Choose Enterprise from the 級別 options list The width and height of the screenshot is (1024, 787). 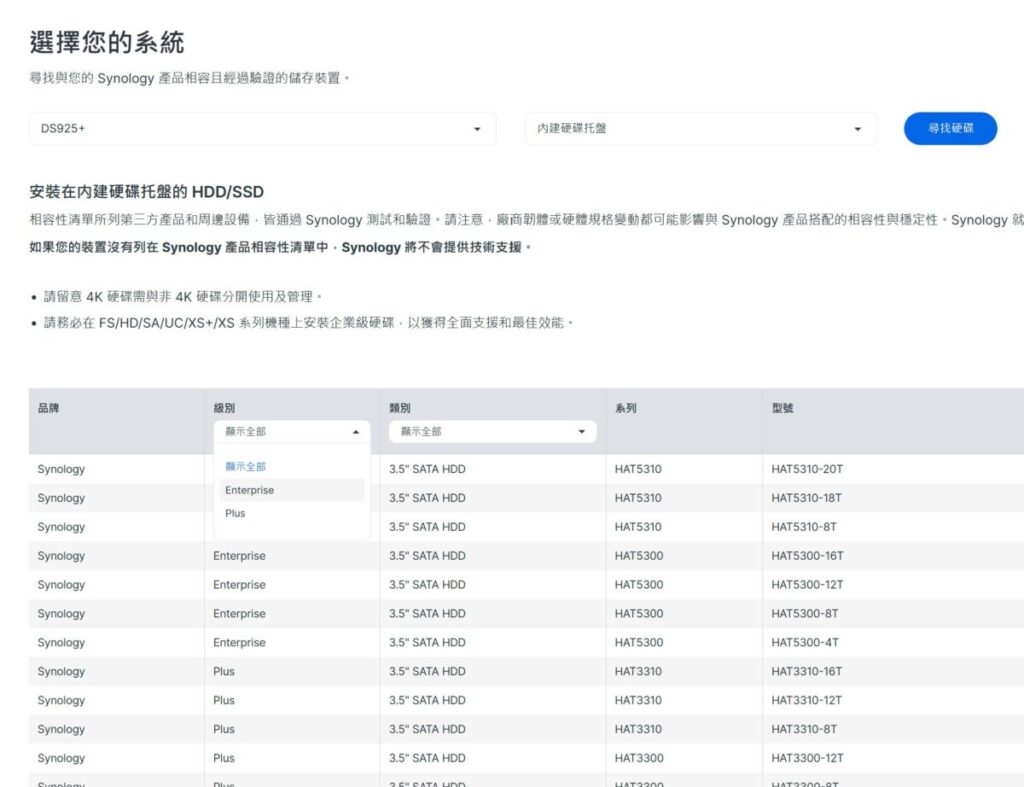tap(292, 490)
